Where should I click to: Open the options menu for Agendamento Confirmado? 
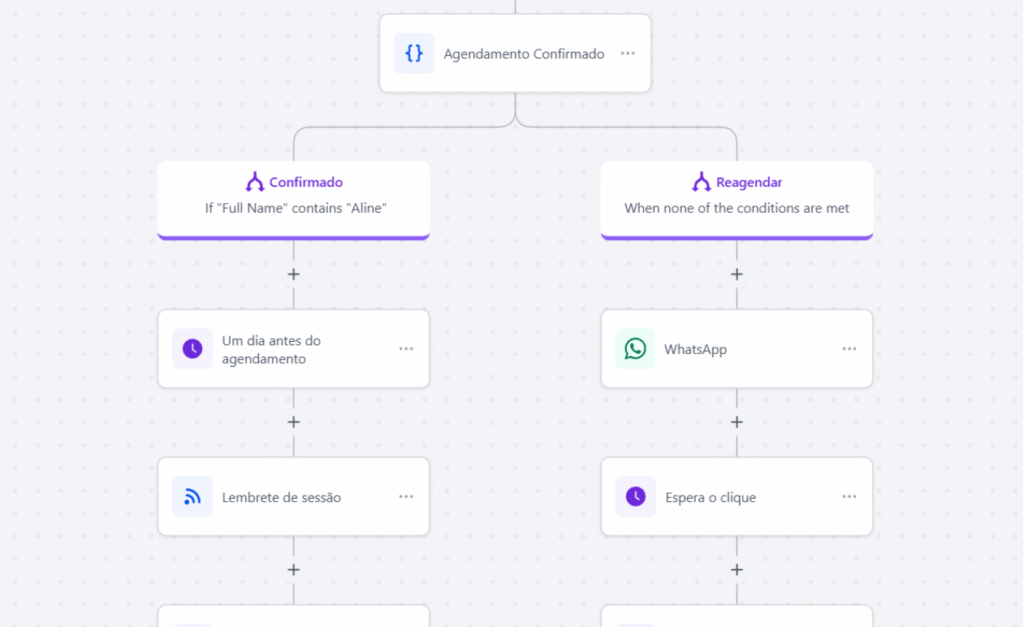click(x=627, y=54)
